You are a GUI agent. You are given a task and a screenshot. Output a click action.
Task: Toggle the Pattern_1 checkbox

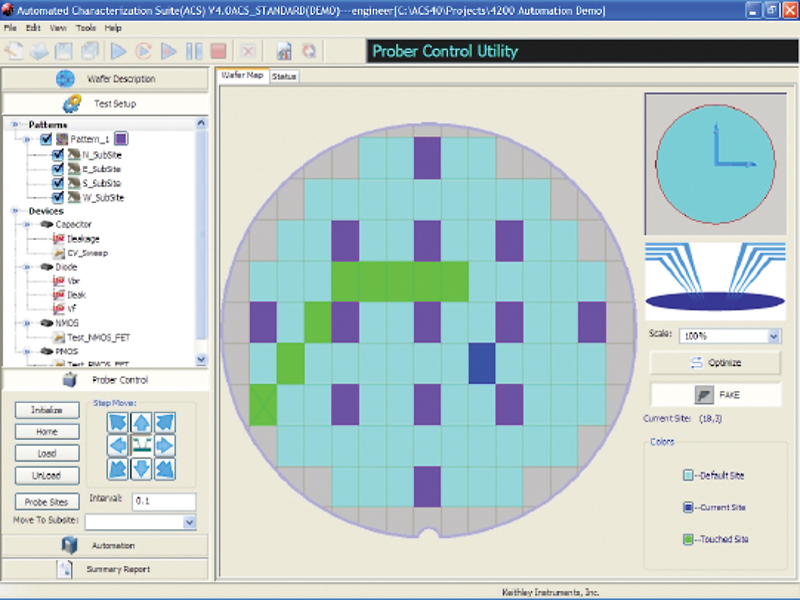tap(45, 140)
